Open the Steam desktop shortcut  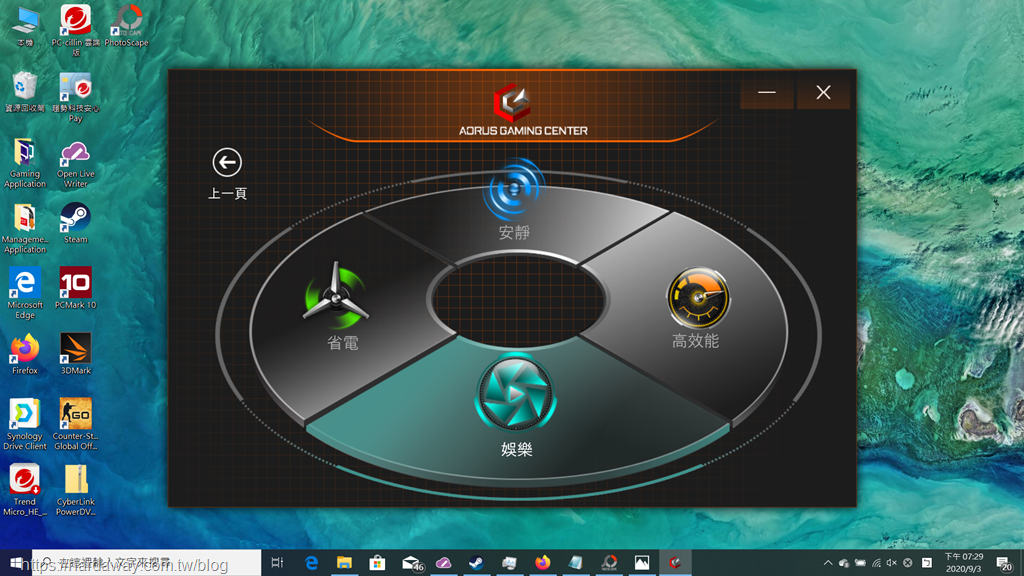point(76,223)
